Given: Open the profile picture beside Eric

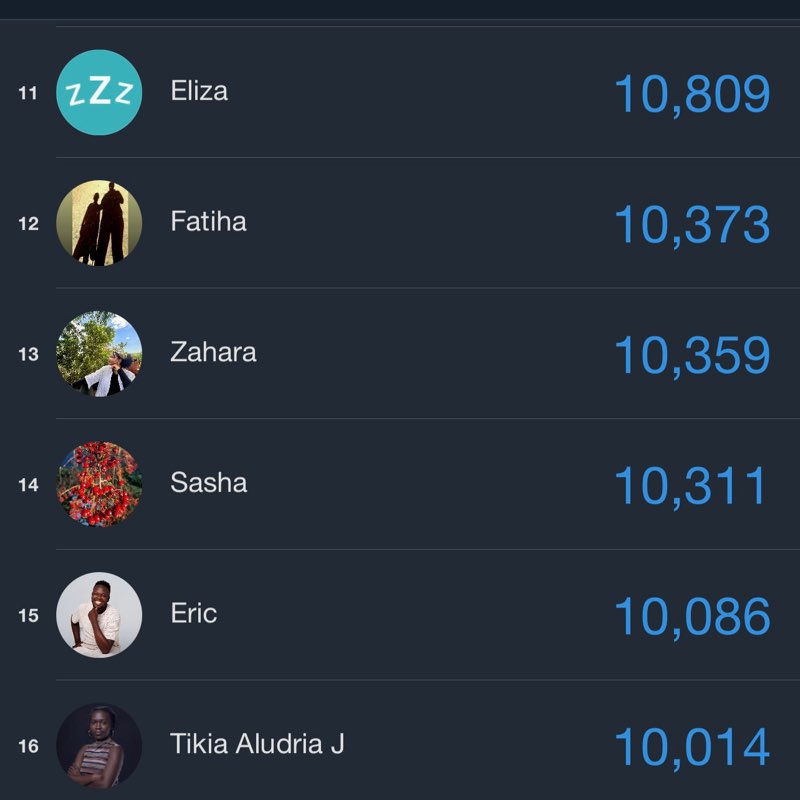Looking at the screenshot, I should click(99, 615).
